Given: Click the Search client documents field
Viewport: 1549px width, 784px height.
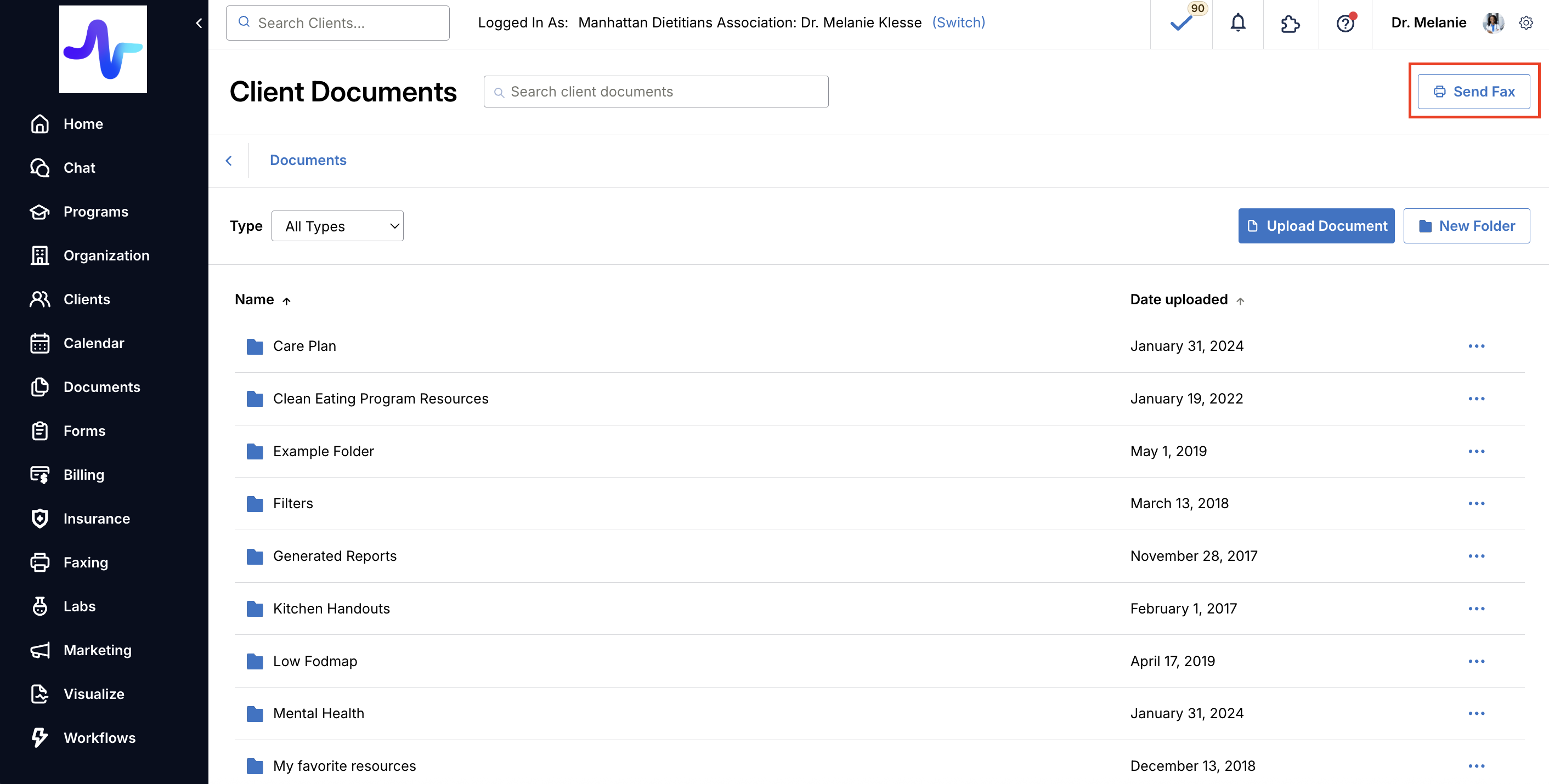Looking at the screenshot, I should [655, 92].
